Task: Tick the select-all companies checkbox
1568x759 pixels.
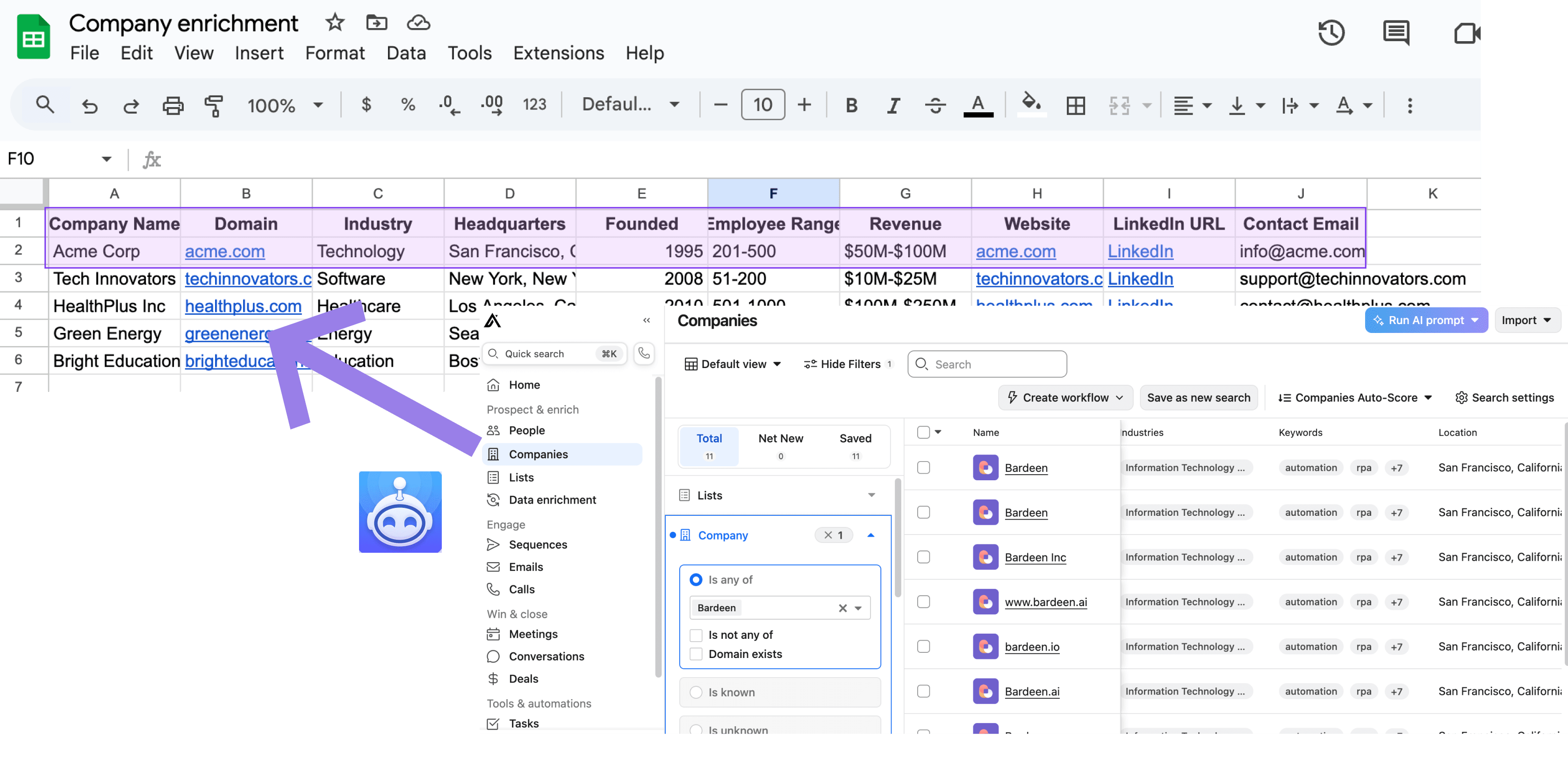Action: click(x=923, y=432)
